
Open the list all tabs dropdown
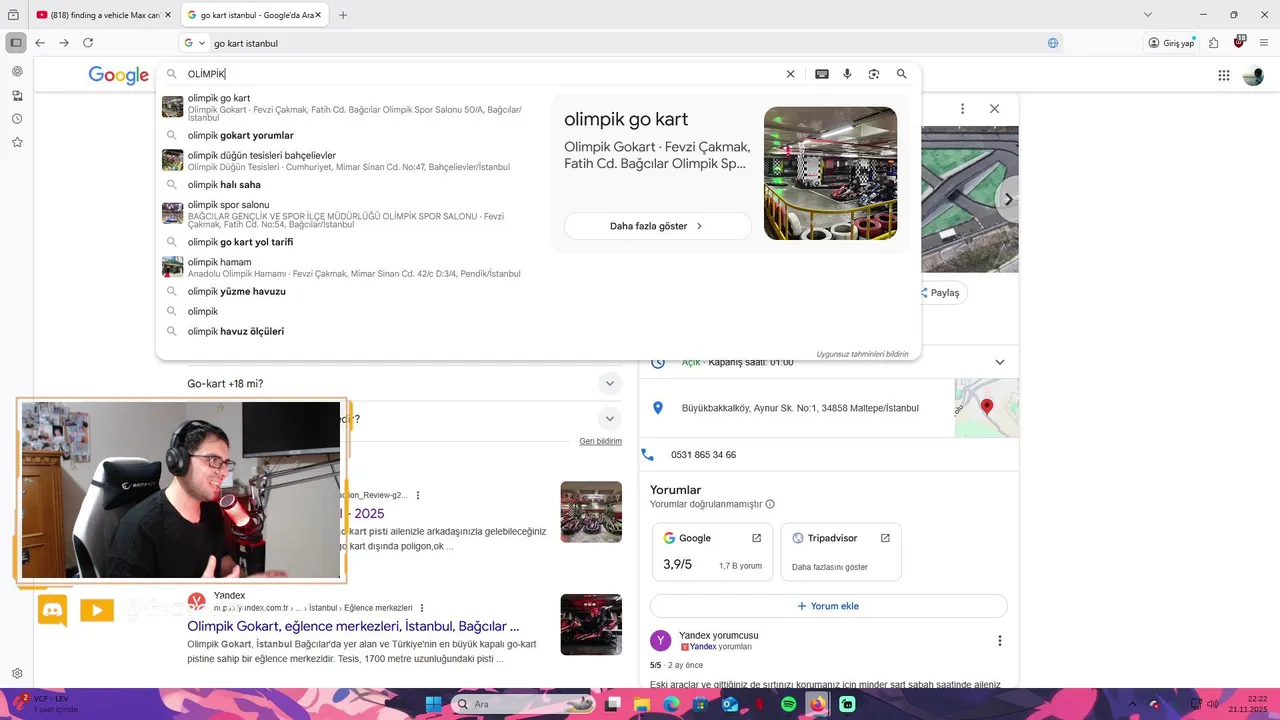1147,15
